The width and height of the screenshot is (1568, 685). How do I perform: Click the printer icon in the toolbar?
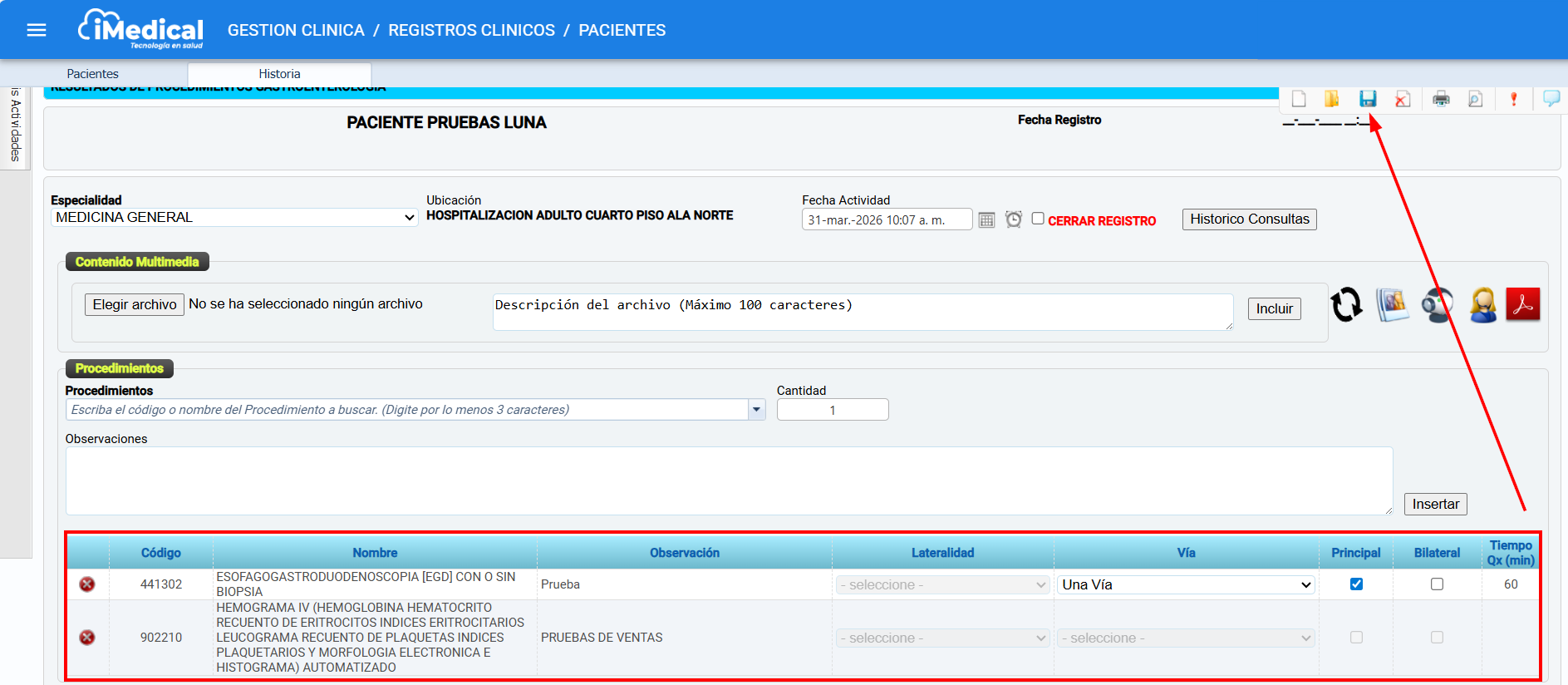click(x=1441, y=100)
